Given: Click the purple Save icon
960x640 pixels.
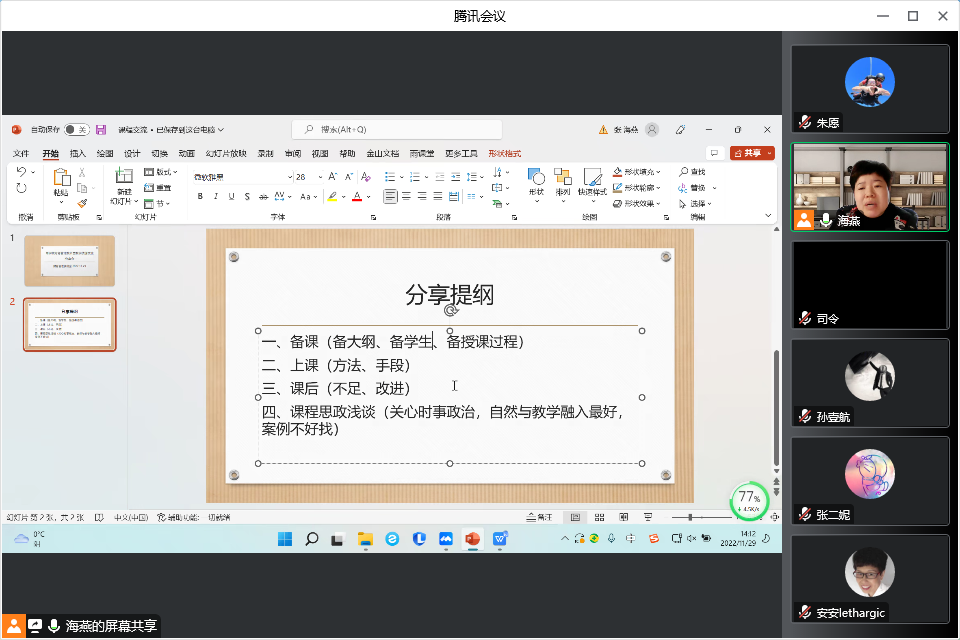Looking at the screenshot, I should click(x=101, y=130).
